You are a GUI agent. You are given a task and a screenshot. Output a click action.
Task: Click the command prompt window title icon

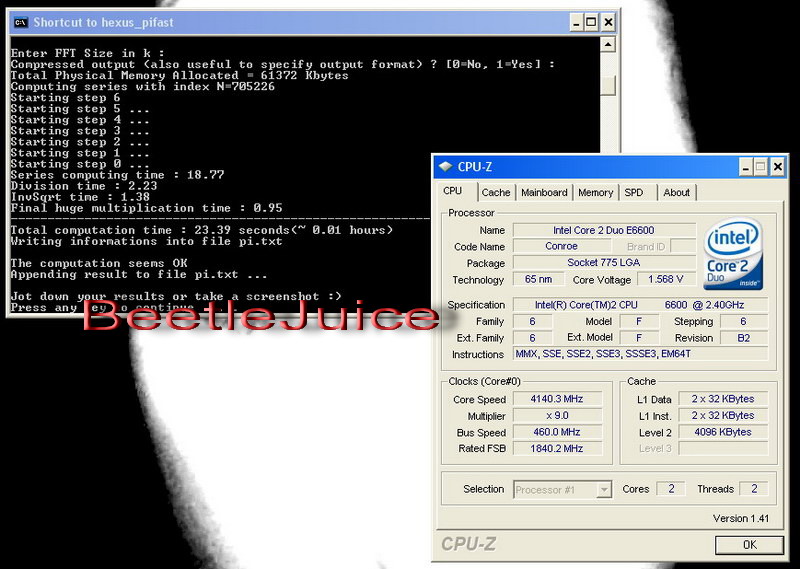coord(21,22)
